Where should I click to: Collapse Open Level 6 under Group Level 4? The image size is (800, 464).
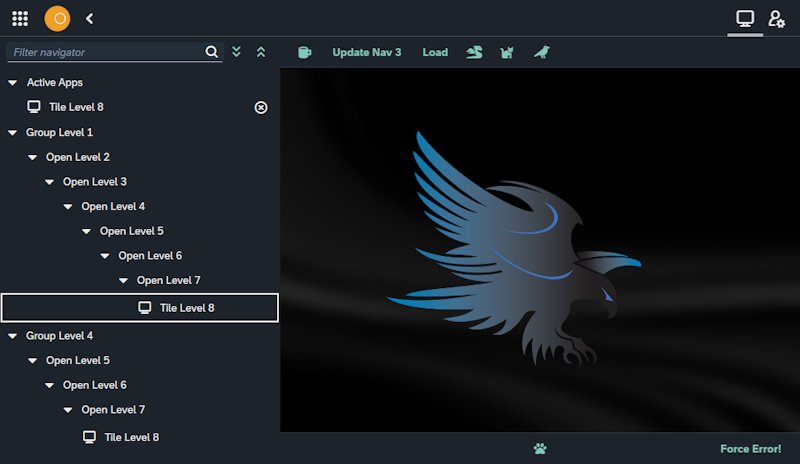point(49,385)
